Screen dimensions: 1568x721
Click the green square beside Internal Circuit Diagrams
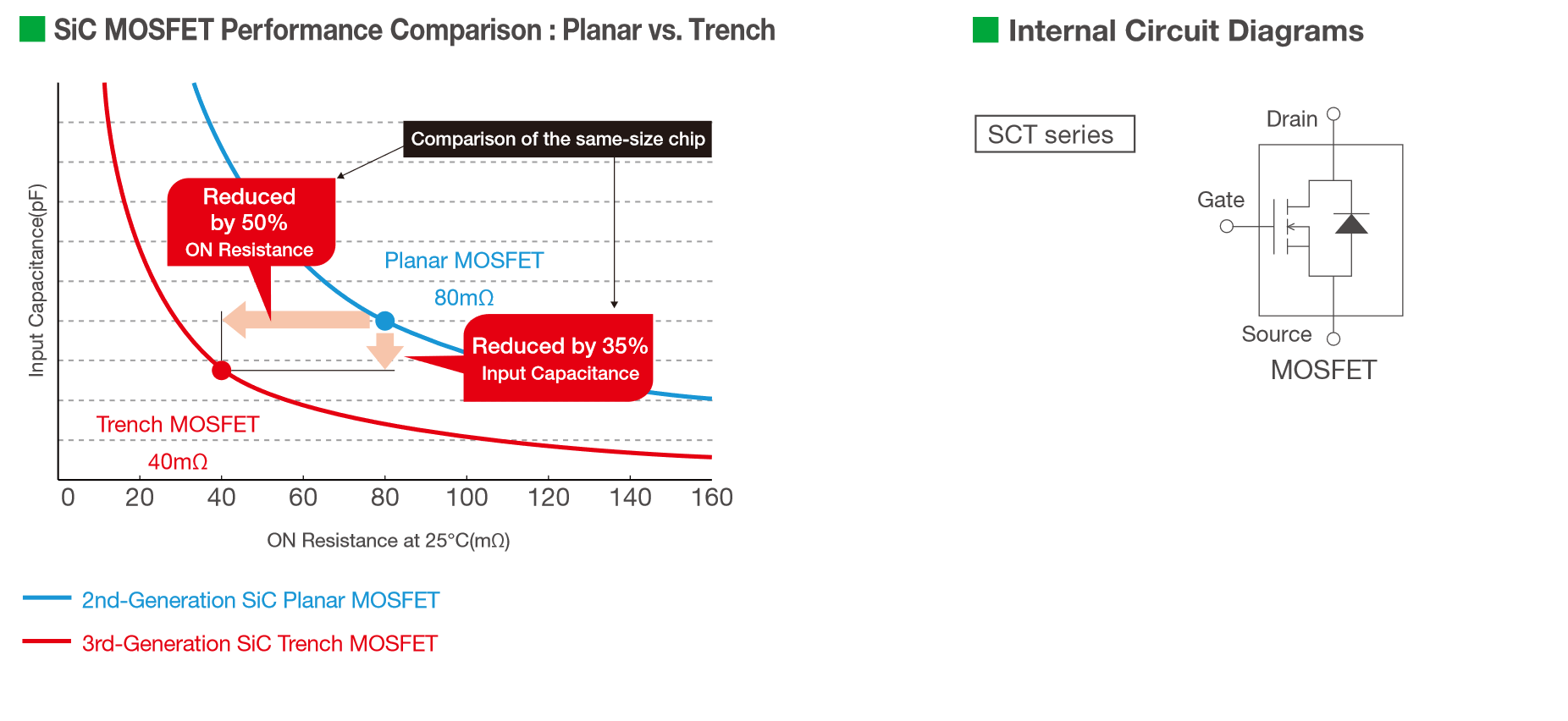(x=986, y=30)
